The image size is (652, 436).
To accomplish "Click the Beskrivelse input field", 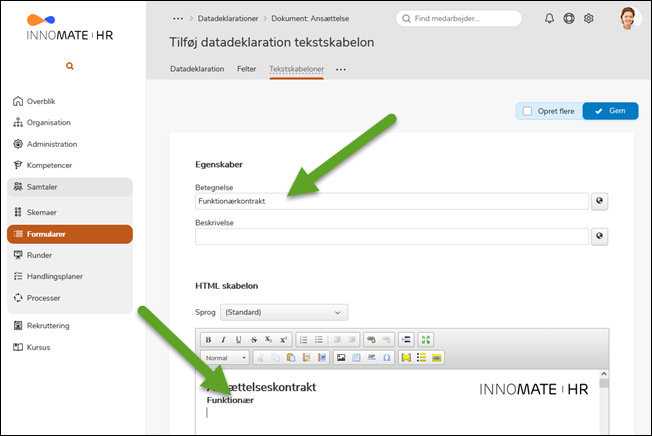I will pyautogui.click(x=391, y=236).
